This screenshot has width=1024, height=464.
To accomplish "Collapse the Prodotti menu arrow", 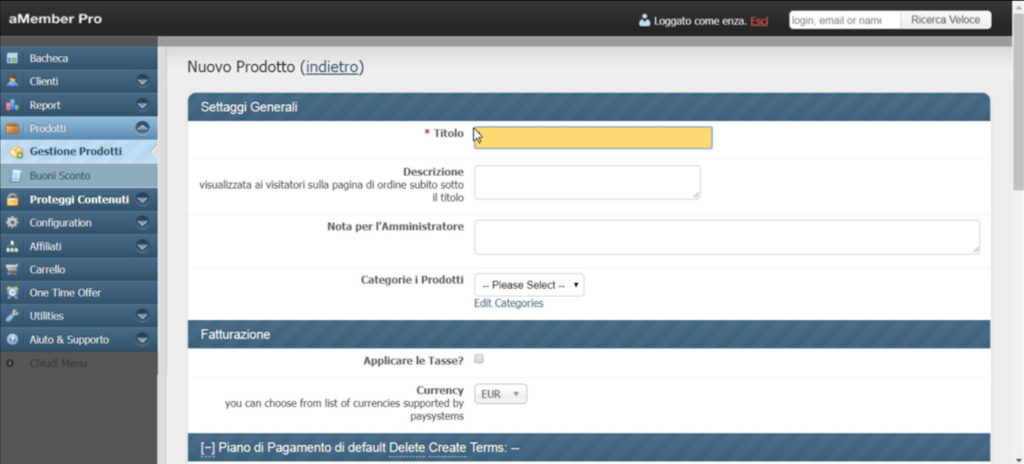I will [x=142, y=128].
